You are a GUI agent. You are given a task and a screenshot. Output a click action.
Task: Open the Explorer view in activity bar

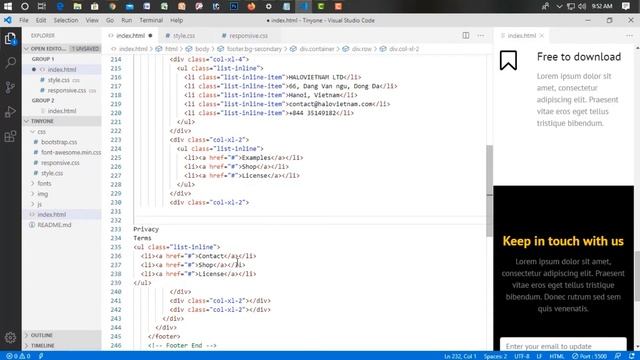pos(10,38)
